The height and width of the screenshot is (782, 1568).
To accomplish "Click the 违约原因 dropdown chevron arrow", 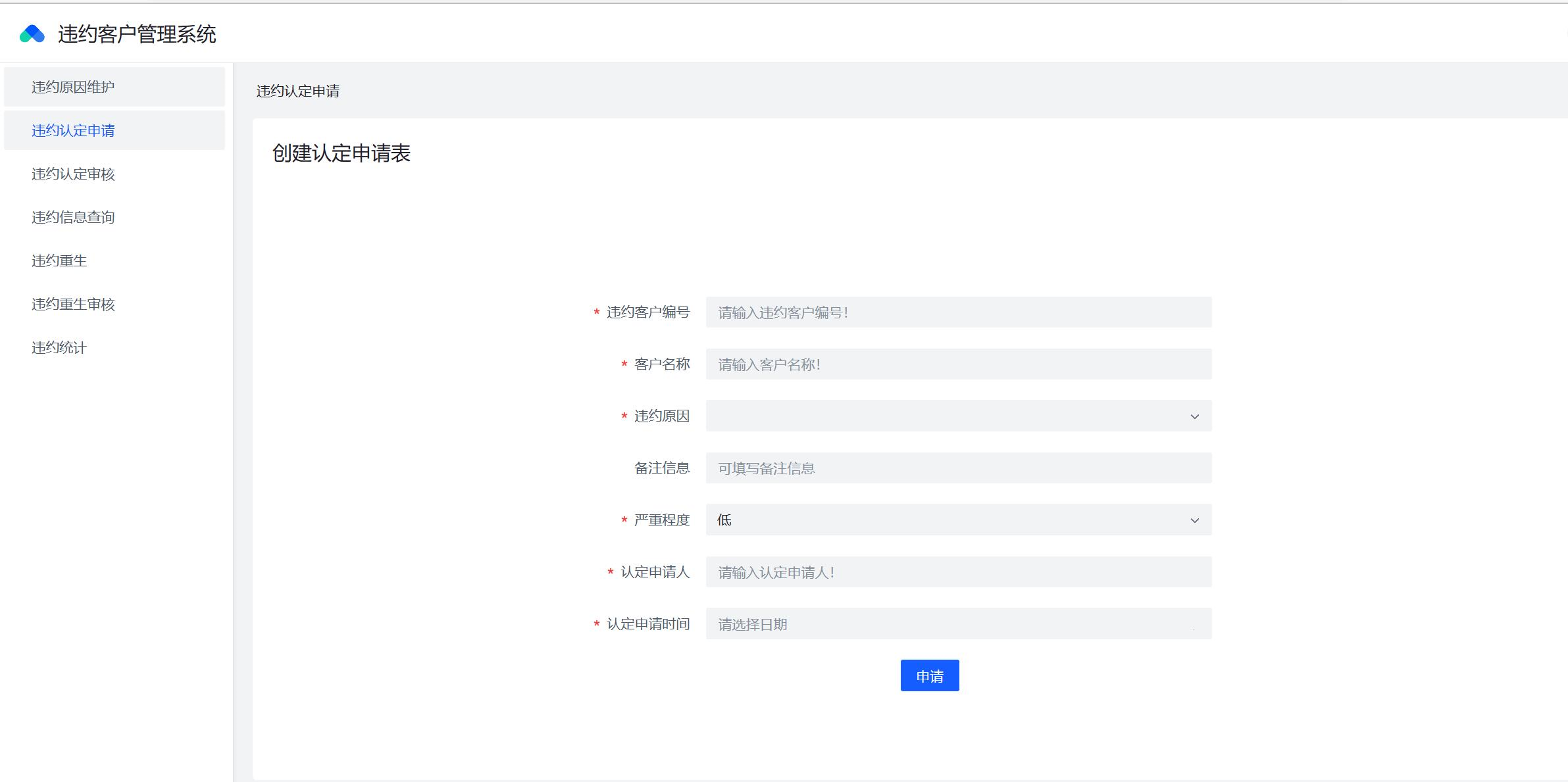I will (x=1194, y=416).
